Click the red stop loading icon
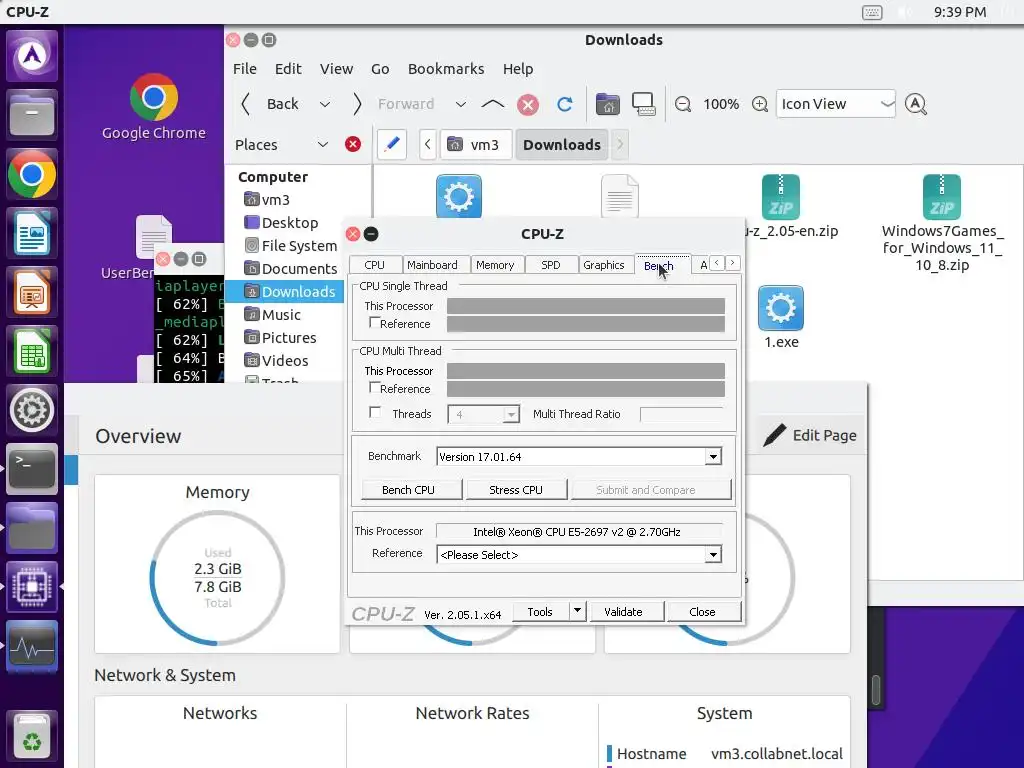 pos(528,104)
